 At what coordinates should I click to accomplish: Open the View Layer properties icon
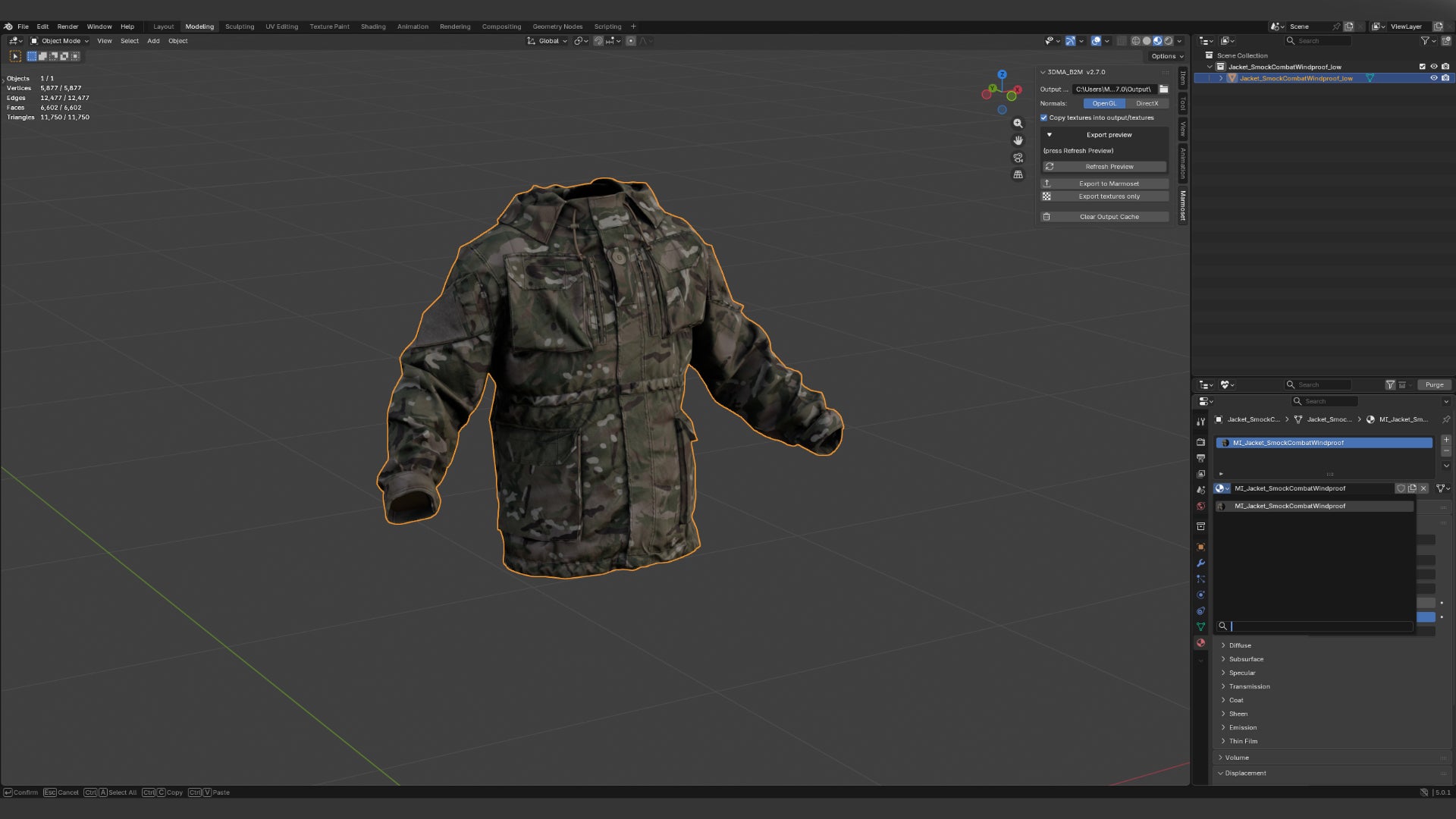[x=1200, y=474]
